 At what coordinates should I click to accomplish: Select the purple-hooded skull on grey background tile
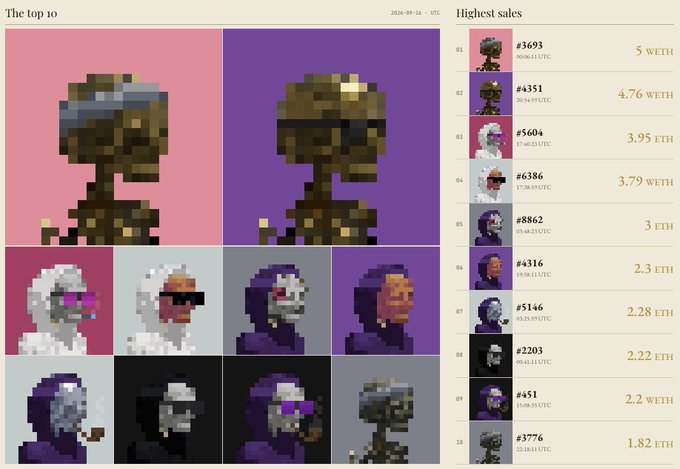tap(277, 301)
